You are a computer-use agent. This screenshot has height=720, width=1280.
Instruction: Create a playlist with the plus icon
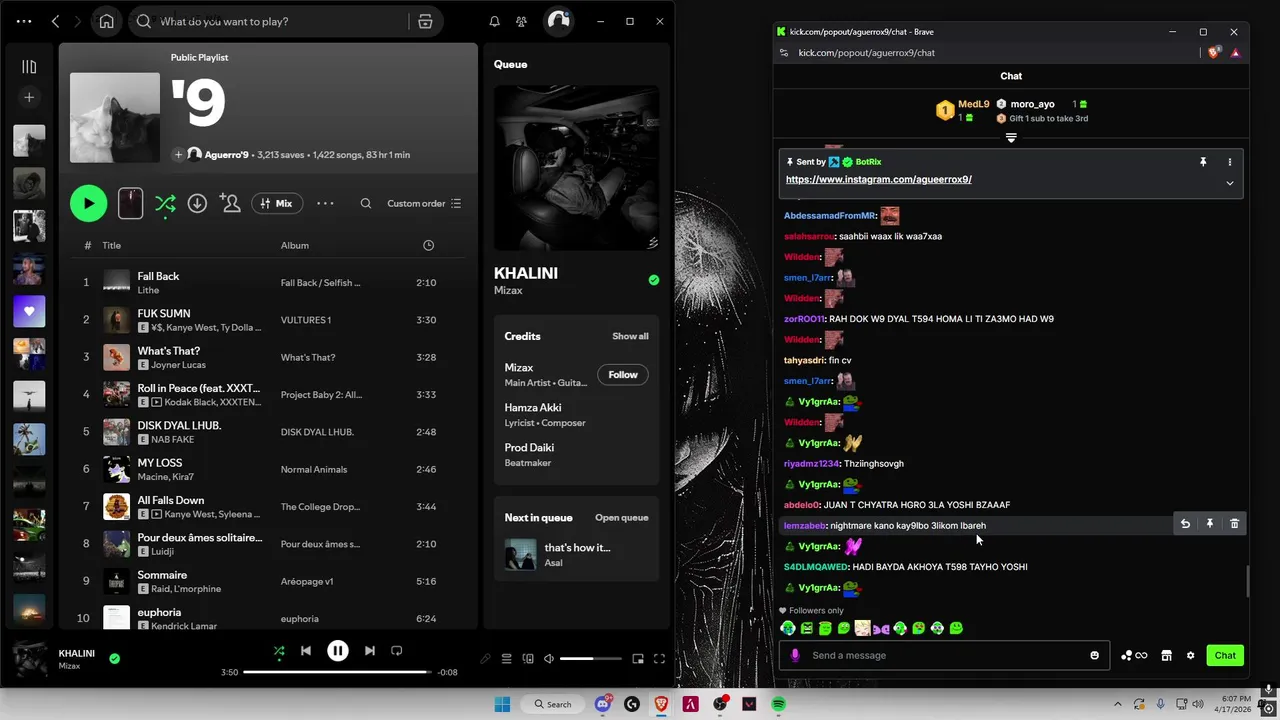point(29,97)
